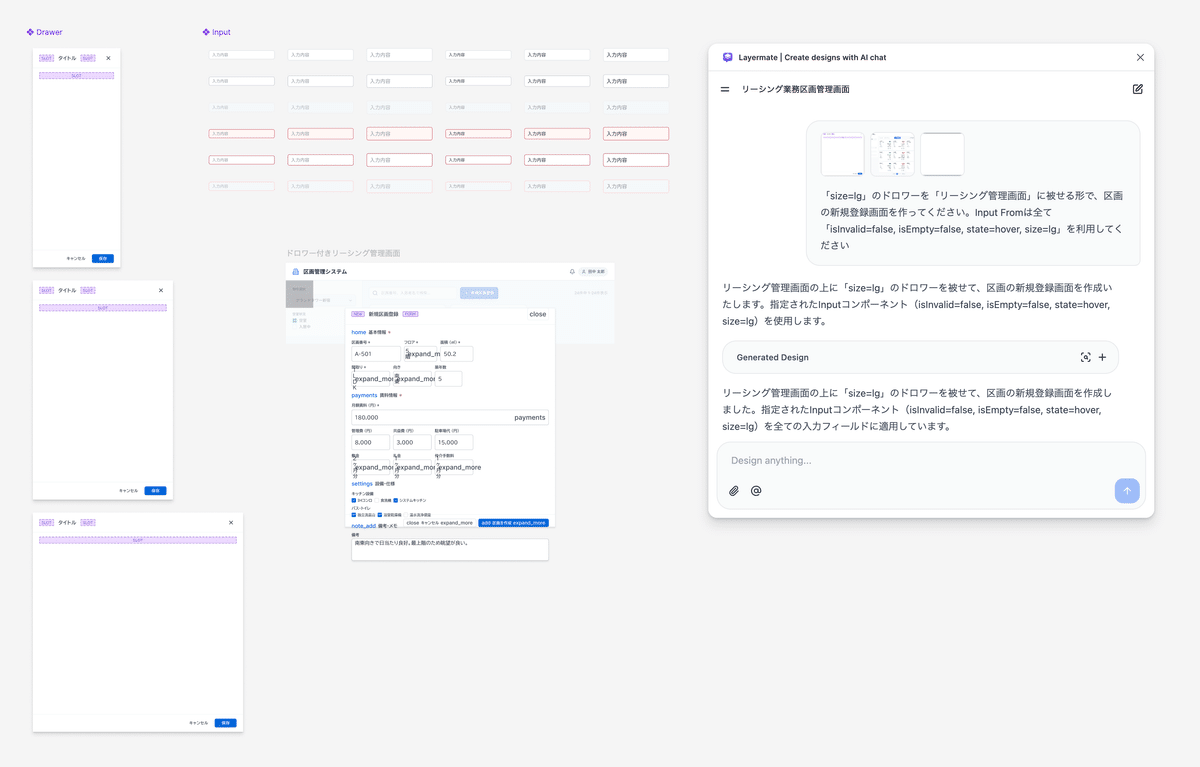Click the @ mention icon in the chat input
This screenshot has width=1200, height=767.
pos(757,490)
